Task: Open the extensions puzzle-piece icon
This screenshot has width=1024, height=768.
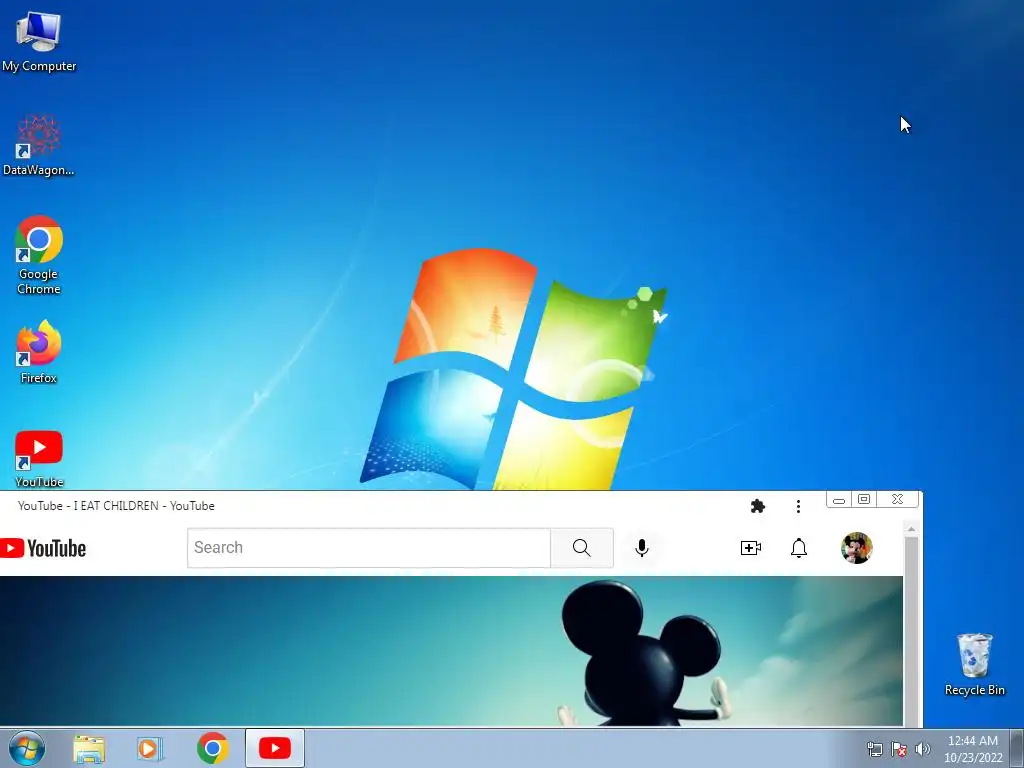Action: (758, 506)
